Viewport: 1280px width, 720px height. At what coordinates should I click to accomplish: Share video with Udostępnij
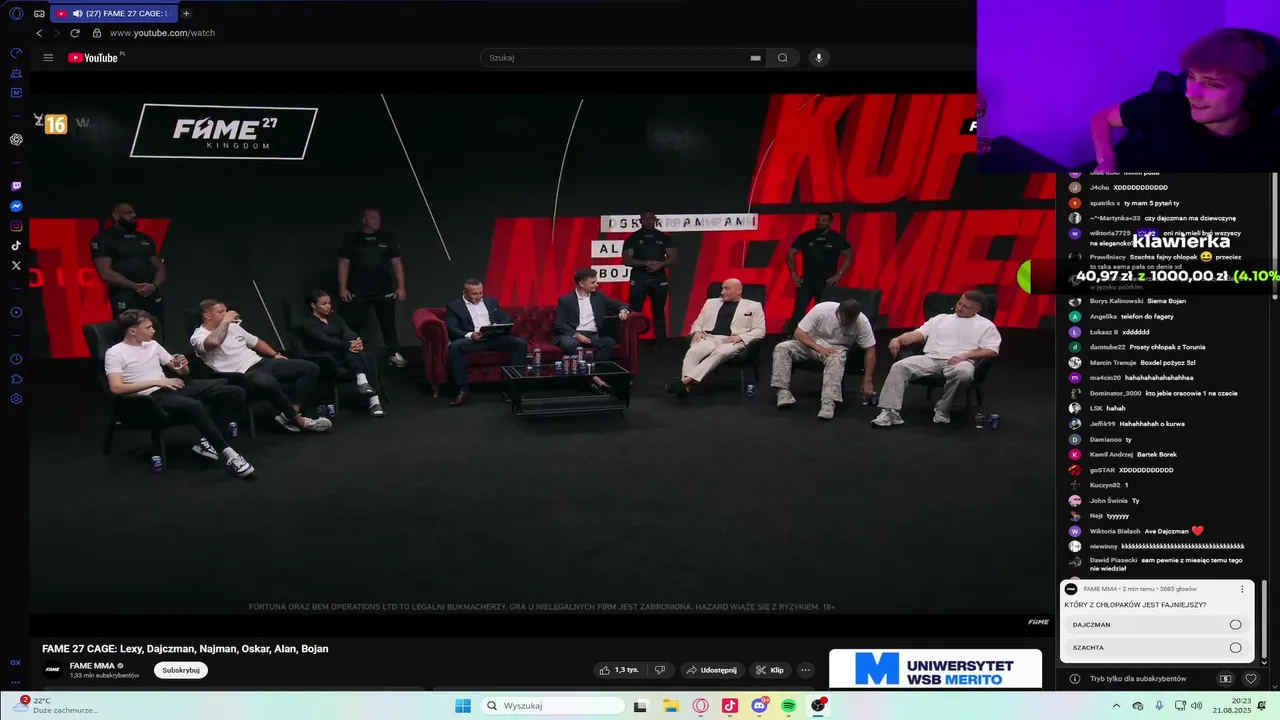click(x=711, y=670)
